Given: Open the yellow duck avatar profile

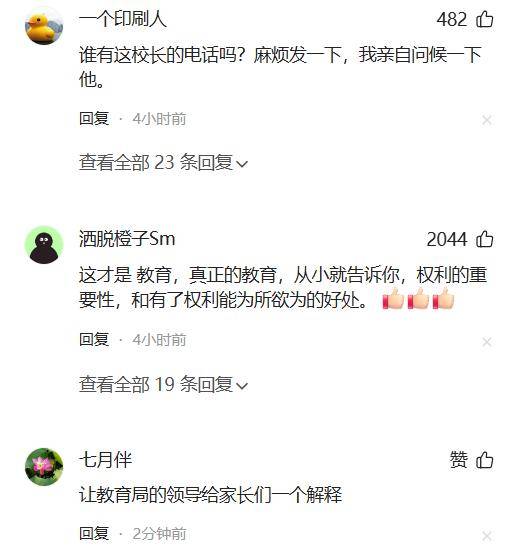Looking at the screenshot, I should tap(44, 26).
